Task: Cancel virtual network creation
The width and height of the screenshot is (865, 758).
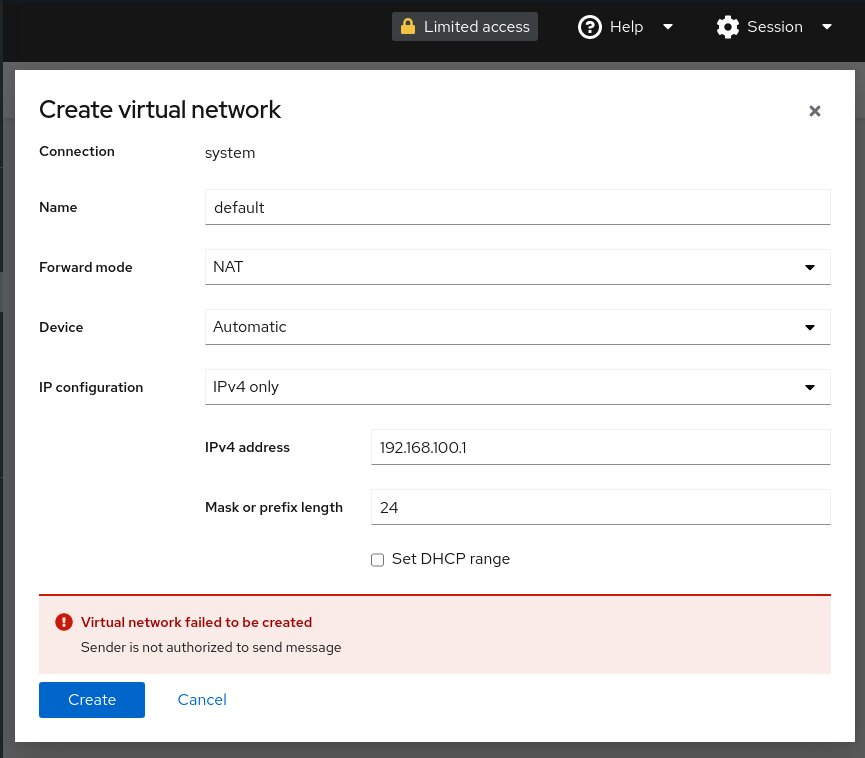Action: [201, 699]
